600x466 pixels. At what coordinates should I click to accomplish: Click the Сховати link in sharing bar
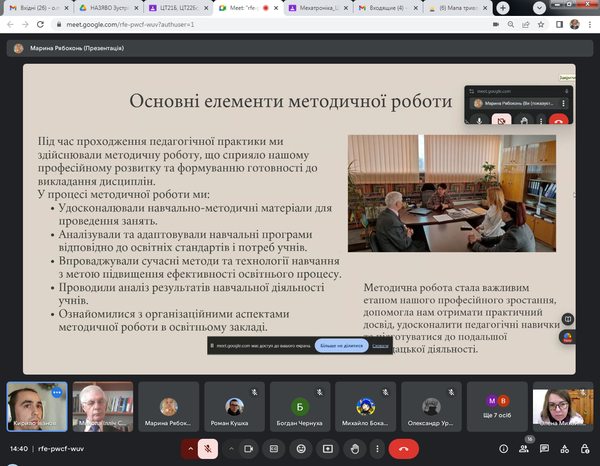tap(380, 345)
